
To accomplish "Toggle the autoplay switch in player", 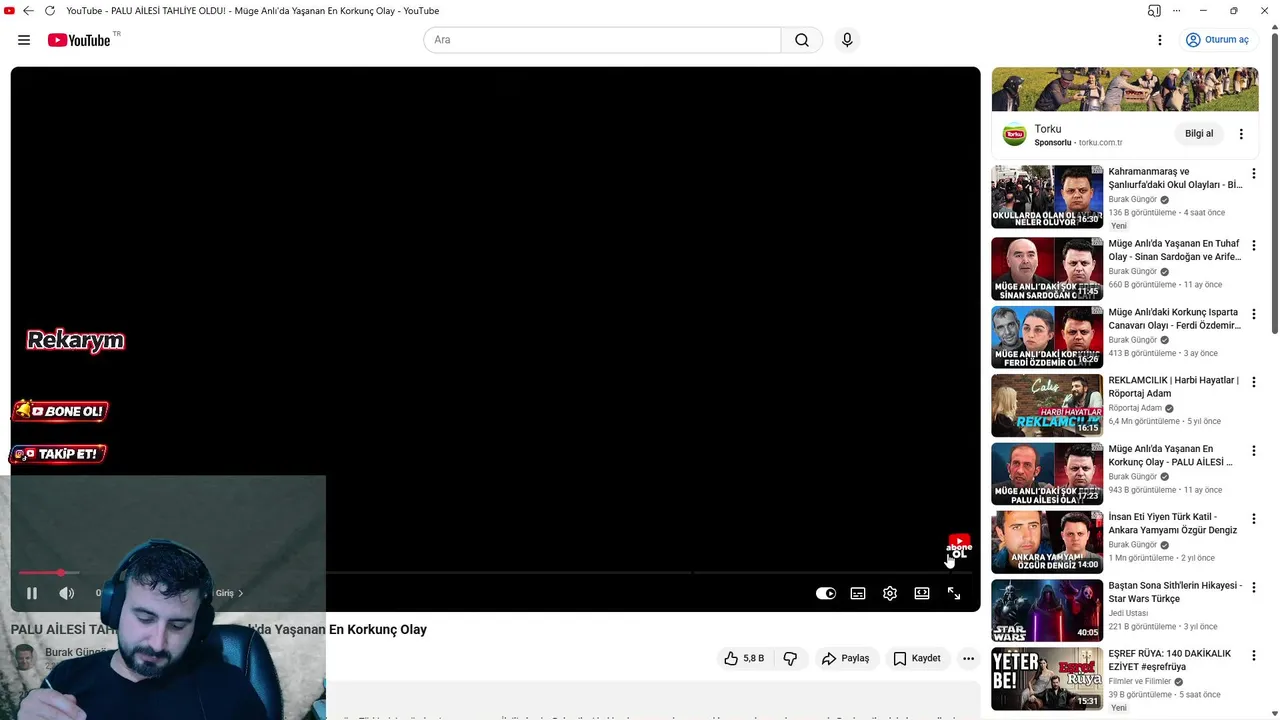I will (826, 593).
